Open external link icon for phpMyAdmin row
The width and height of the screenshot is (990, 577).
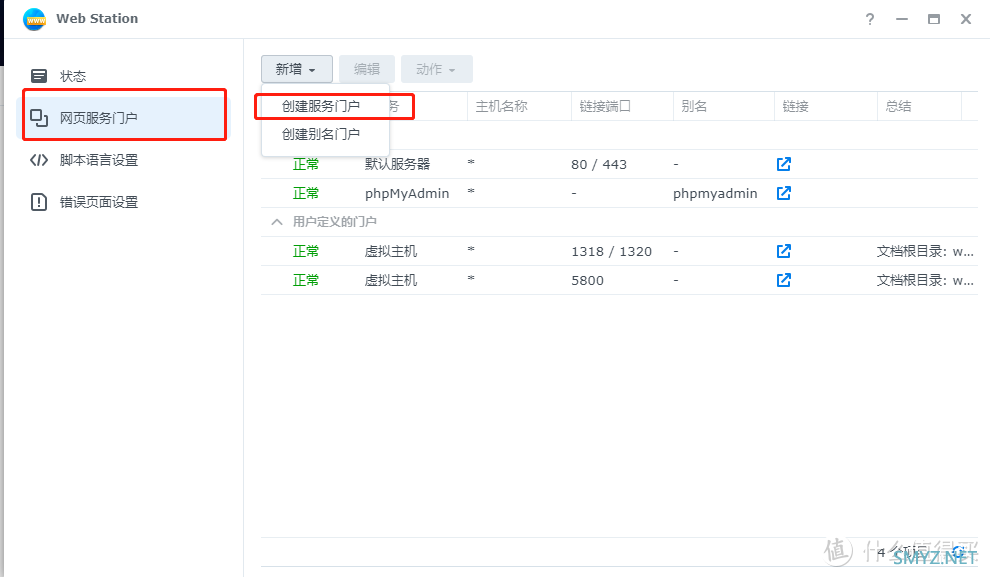(784, 193)
